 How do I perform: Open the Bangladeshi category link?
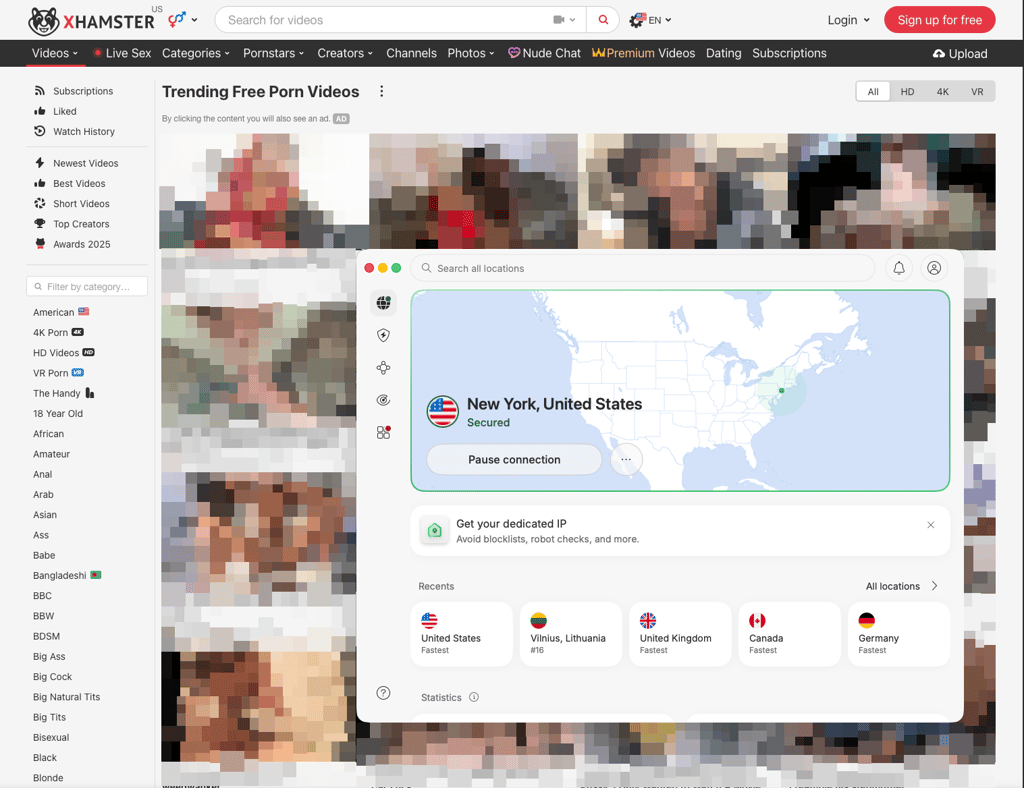coord(67,575)
